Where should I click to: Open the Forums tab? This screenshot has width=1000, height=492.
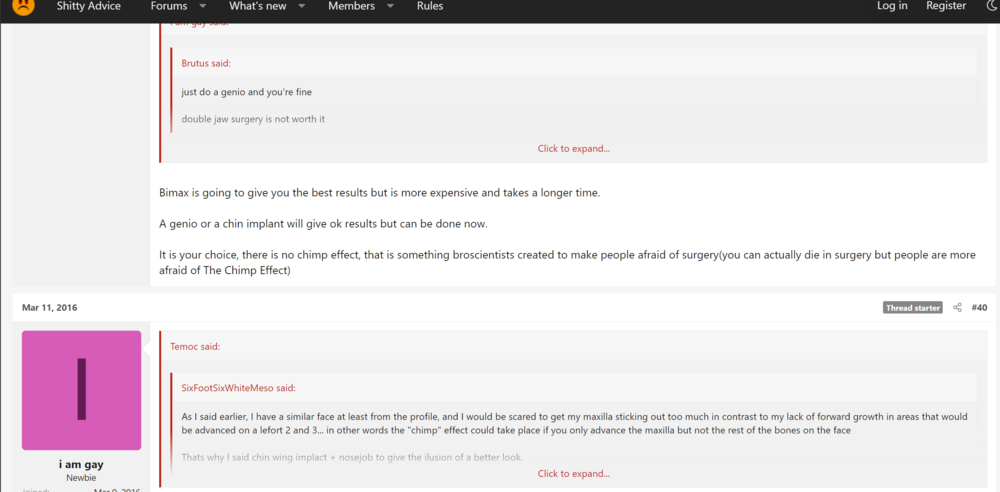click(x=169, y=6)
